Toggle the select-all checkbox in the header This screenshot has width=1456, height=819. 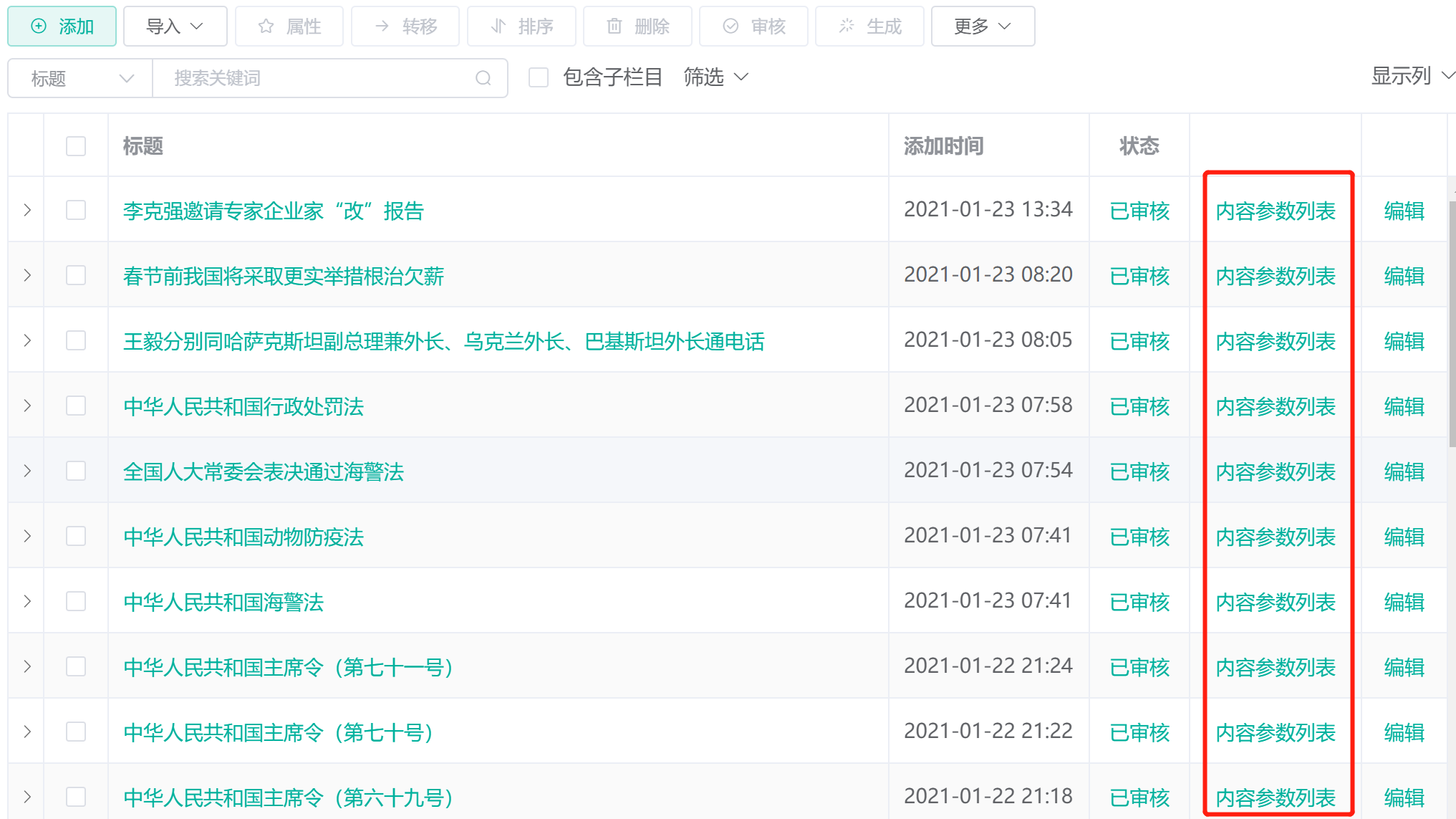pyautogui.click(x=76, y=146)
